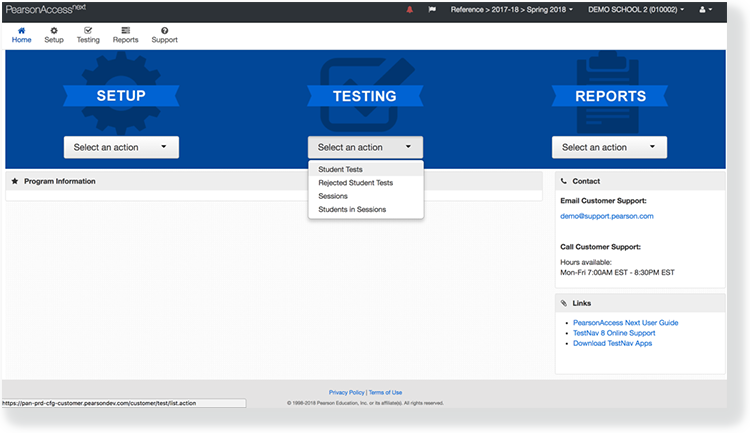The height and width of the screenshot is (433, 750).
Task: Select Sessions from the Testing menu
Action: [333, 196]
